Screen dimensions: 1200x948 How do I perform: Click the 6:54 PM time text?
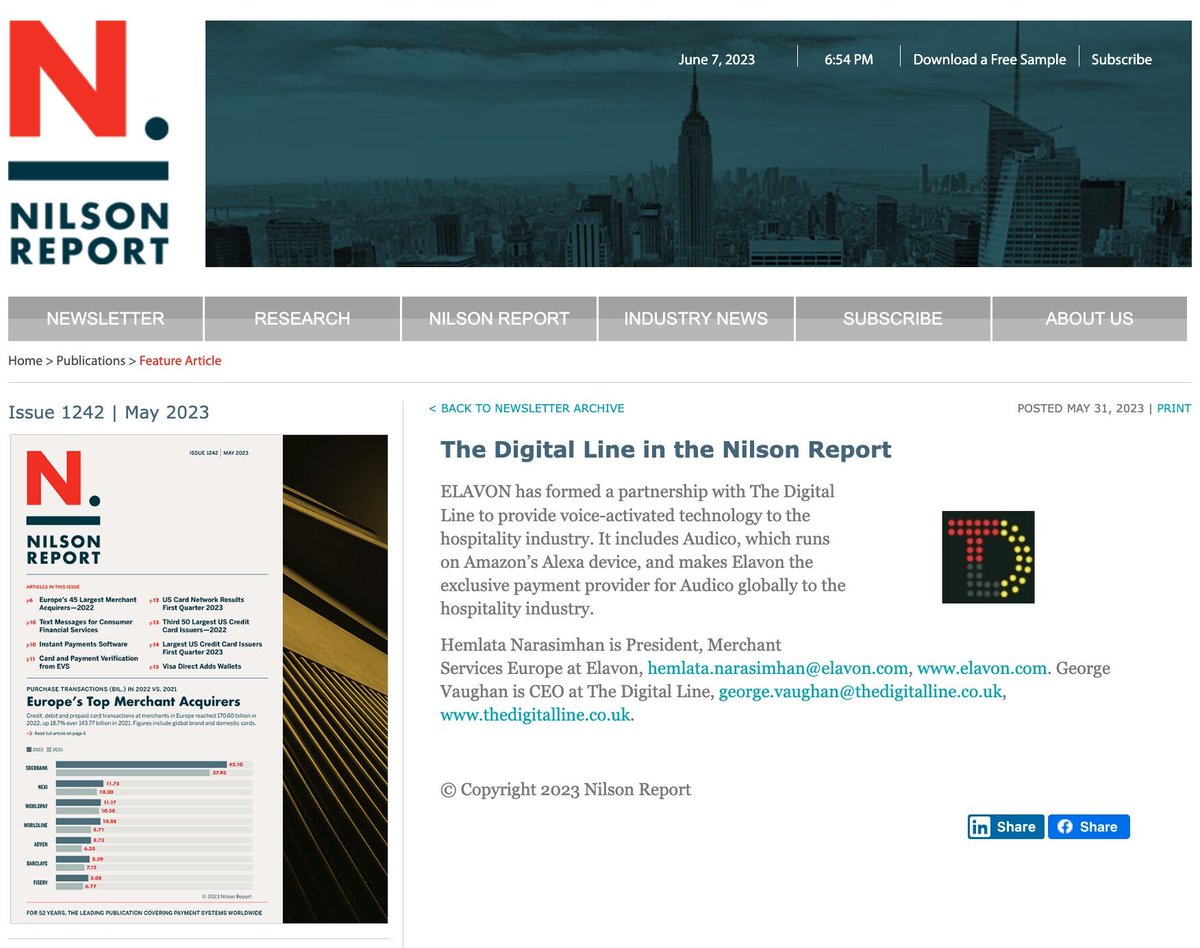[849, 59]
